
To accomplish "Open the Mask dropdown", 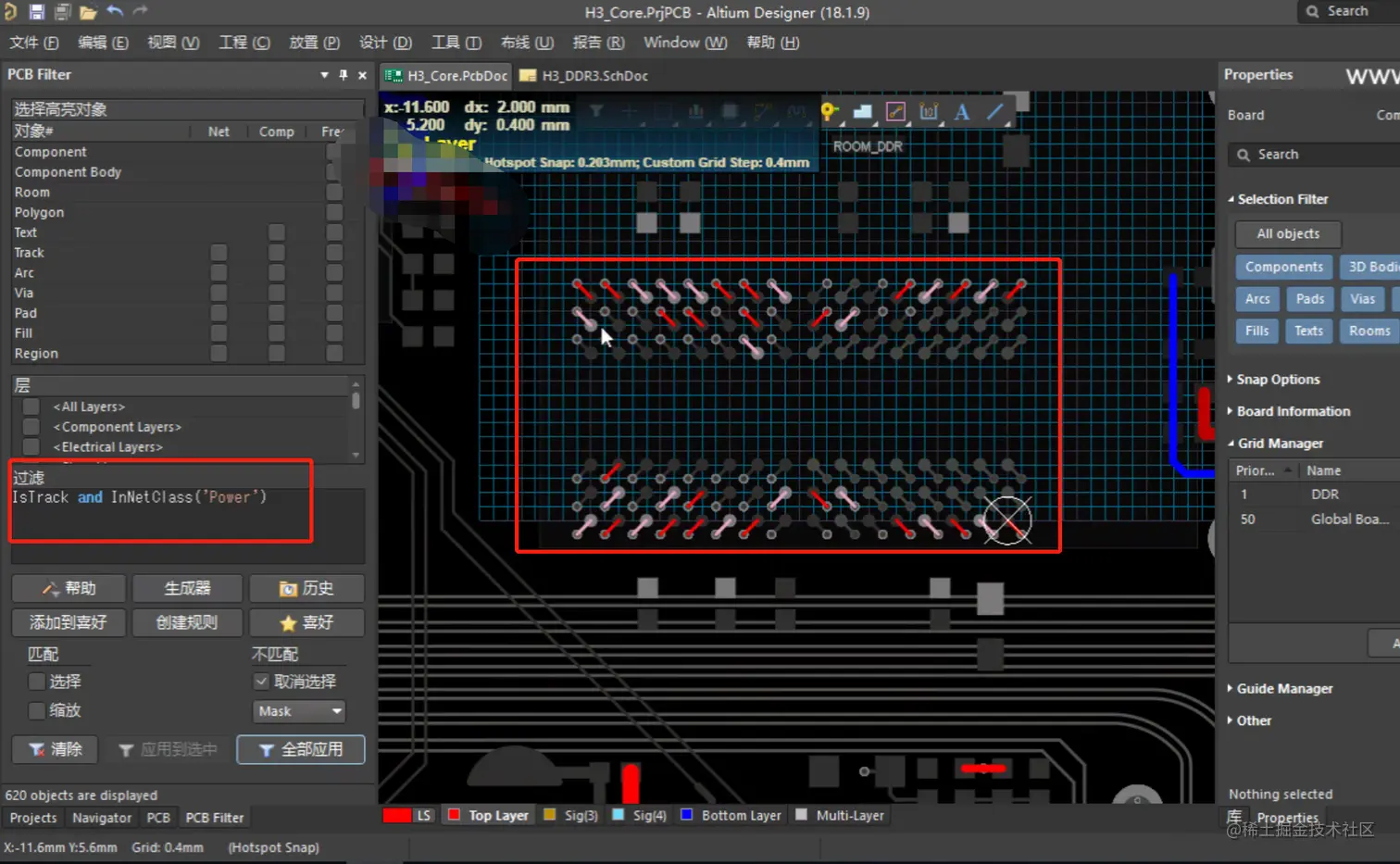I will (x=299, y=711).
